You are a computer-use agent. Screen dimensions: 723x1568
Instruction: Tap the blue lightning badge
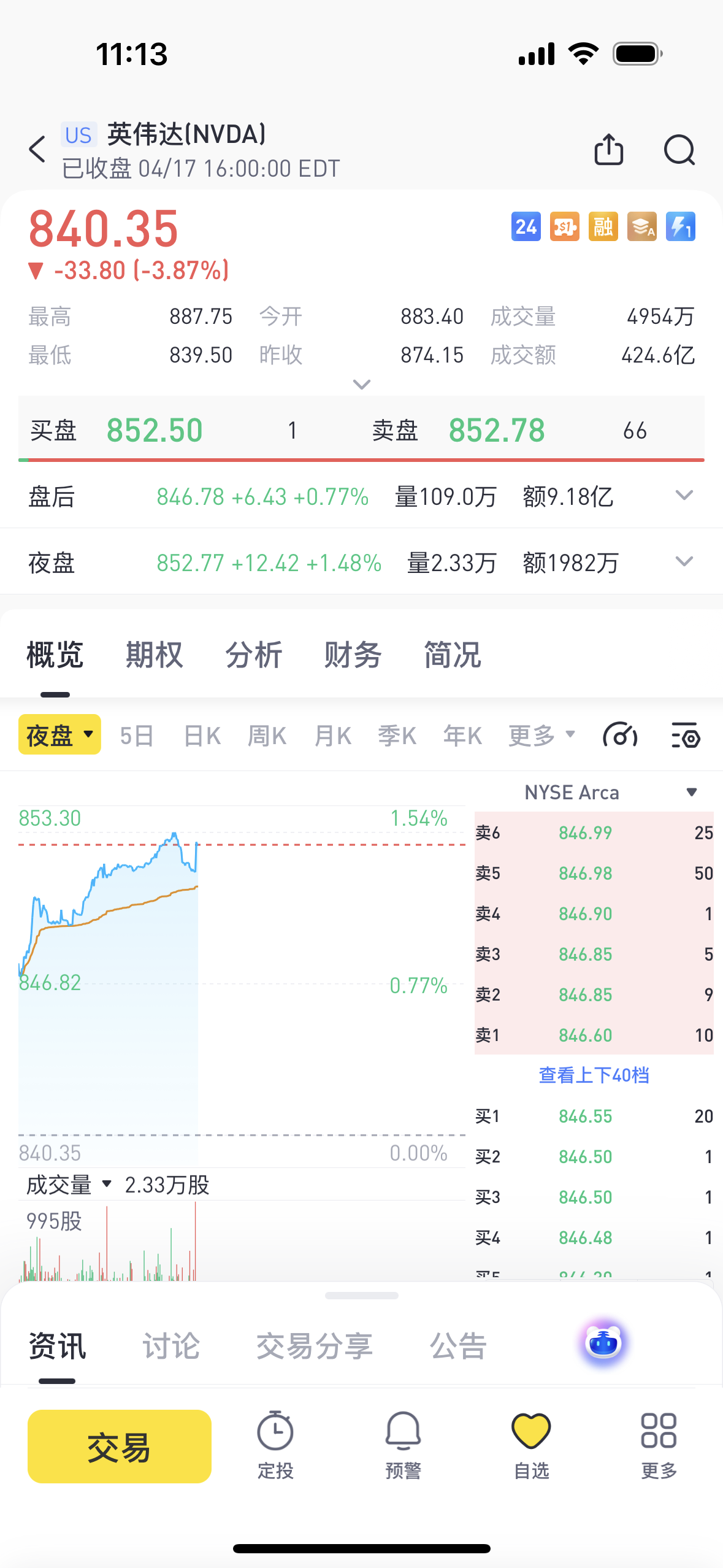(681, 227)
